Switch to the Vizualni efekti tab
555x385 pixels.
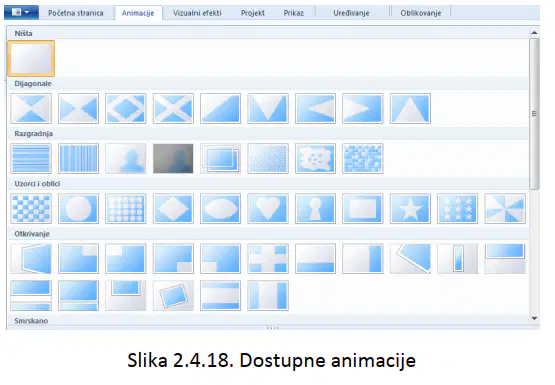pyautogui.click(x=197, y=13)
